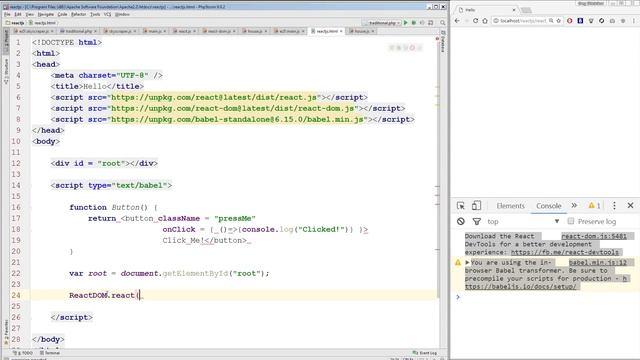Open the Chrome three-dot menu
The width and height of the screenshot is (640, 360).
pyautogui.click(x=634, y=20)
